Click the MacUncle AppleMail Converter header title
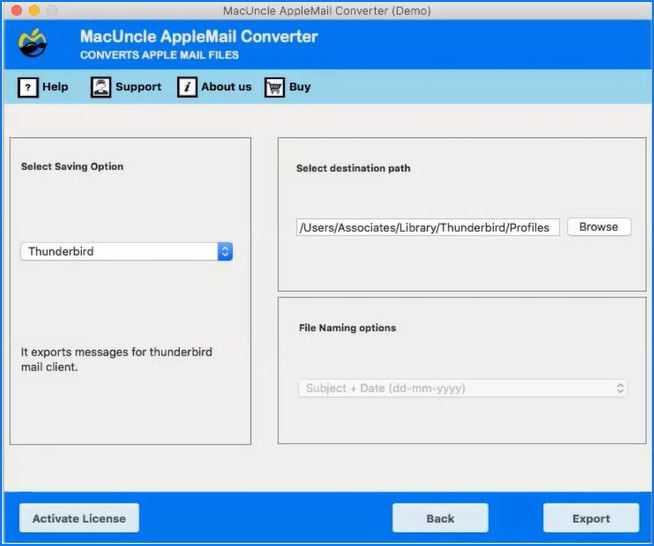Viewport: 654px width, 546px height. pyautogui.click(x=199, y=37)
